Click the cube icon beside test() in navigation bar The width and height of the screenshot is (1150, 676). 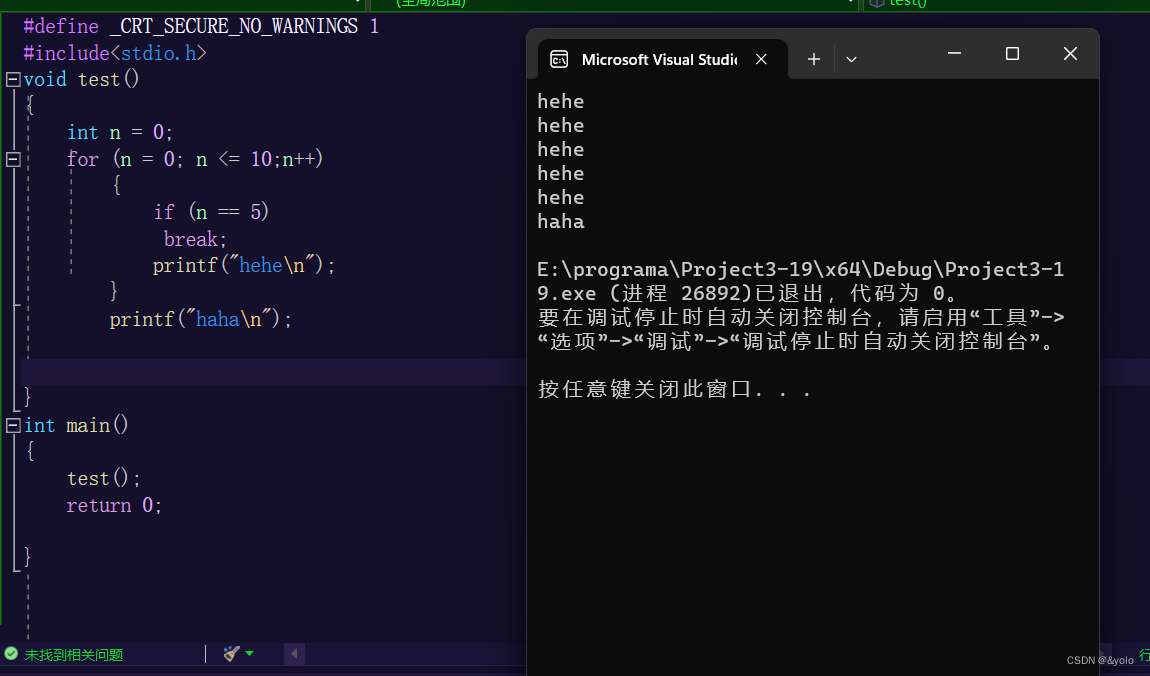pos(878,4)
